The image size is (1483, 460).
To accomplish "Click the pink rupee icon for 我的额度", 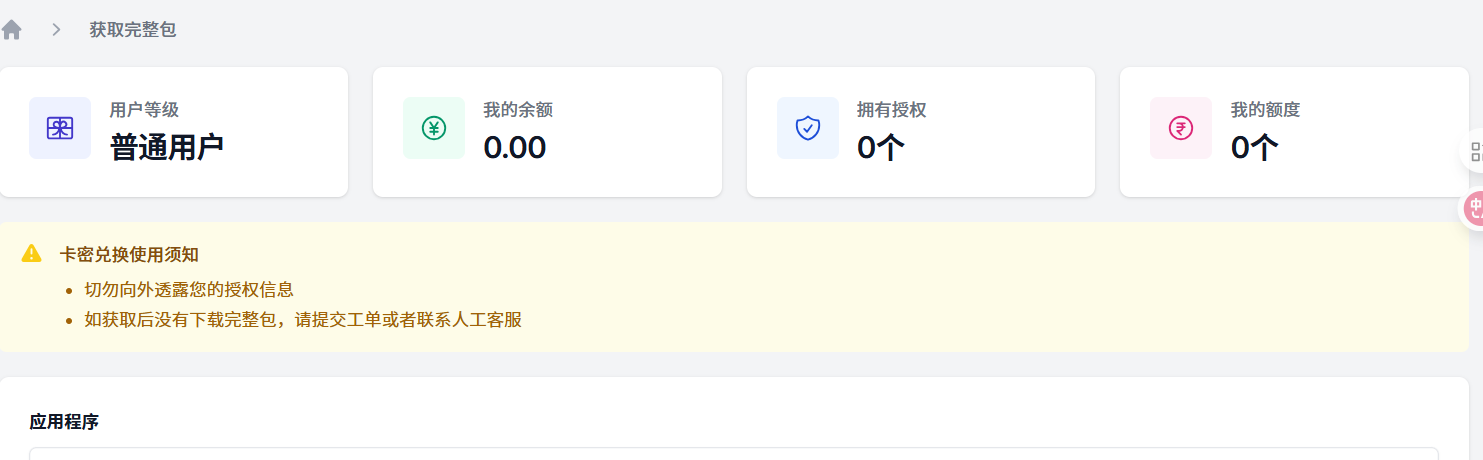I will (x=1181, y=128).
